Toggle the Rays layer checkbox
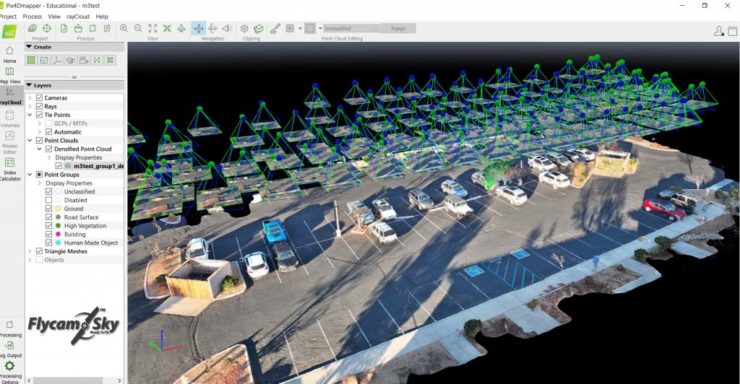This screenshot has width=740, height=384. point(39,106)
